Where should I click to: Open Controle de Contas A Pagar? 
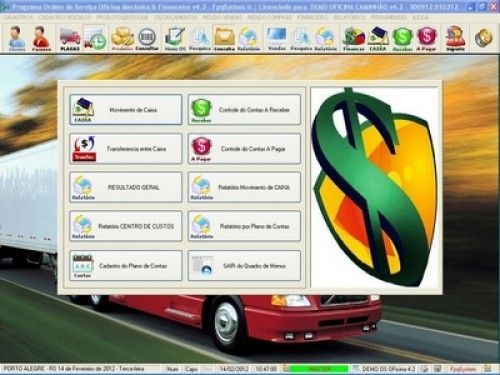pyautogui.click(x=244, y=149)
